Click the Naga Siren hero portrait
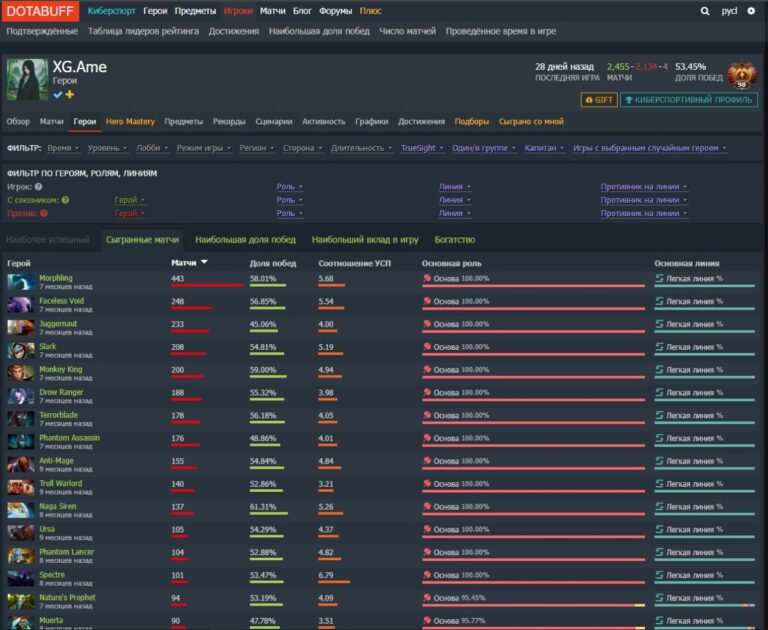This screenshot has width=768, height=630. (x=21, y=510)
